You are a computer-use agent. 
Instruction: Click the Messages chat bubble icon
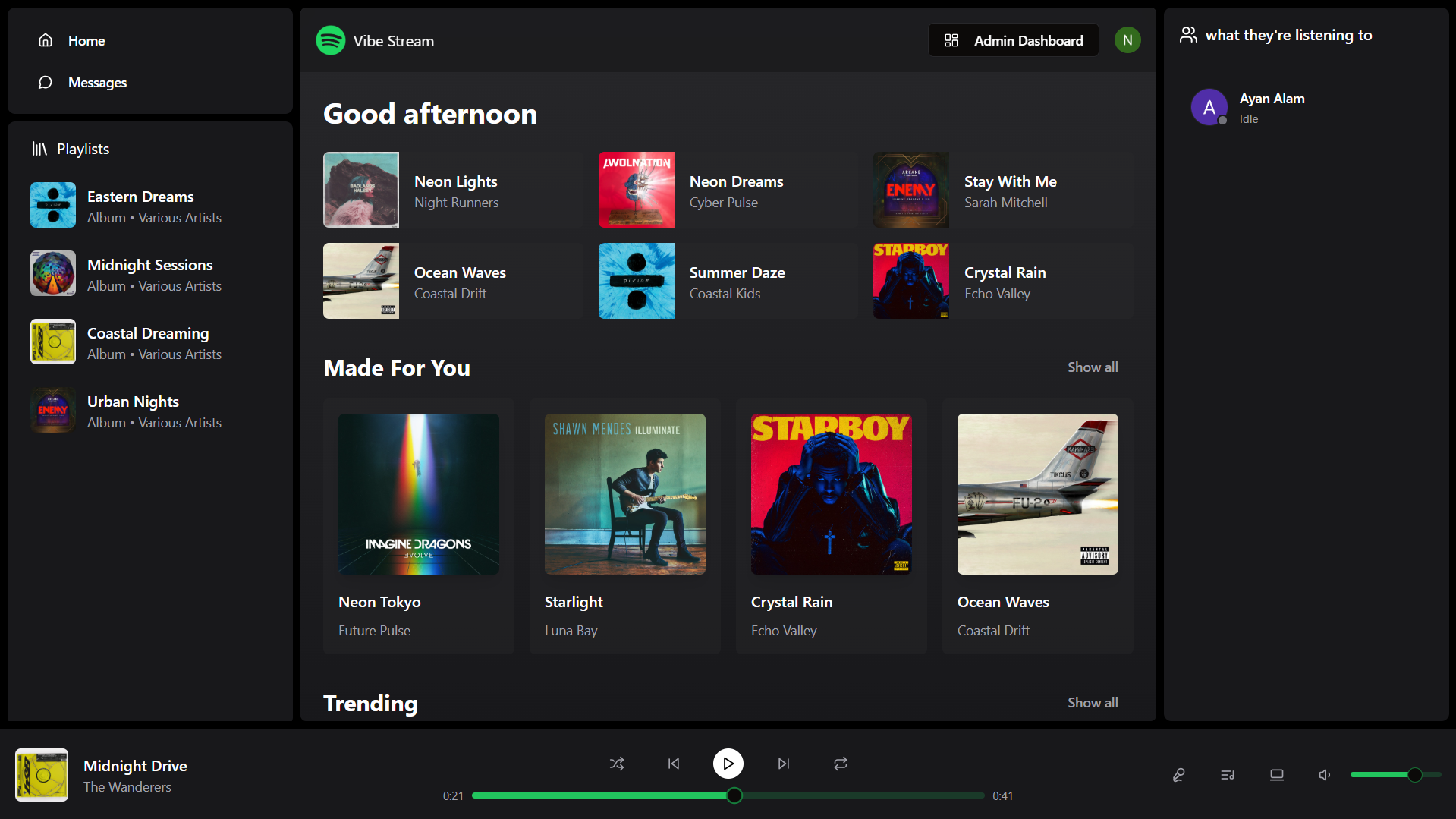(46, 82)
